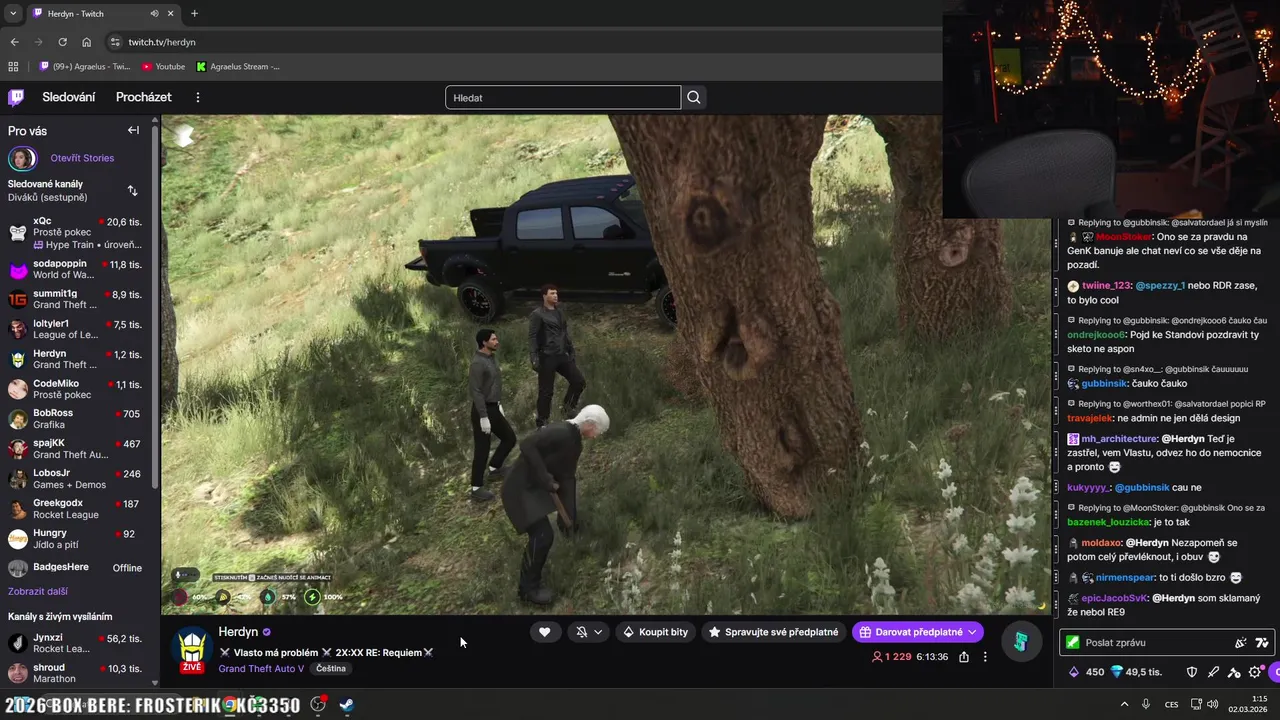Open summit1g channel in the sidebar

click(75, 300)
